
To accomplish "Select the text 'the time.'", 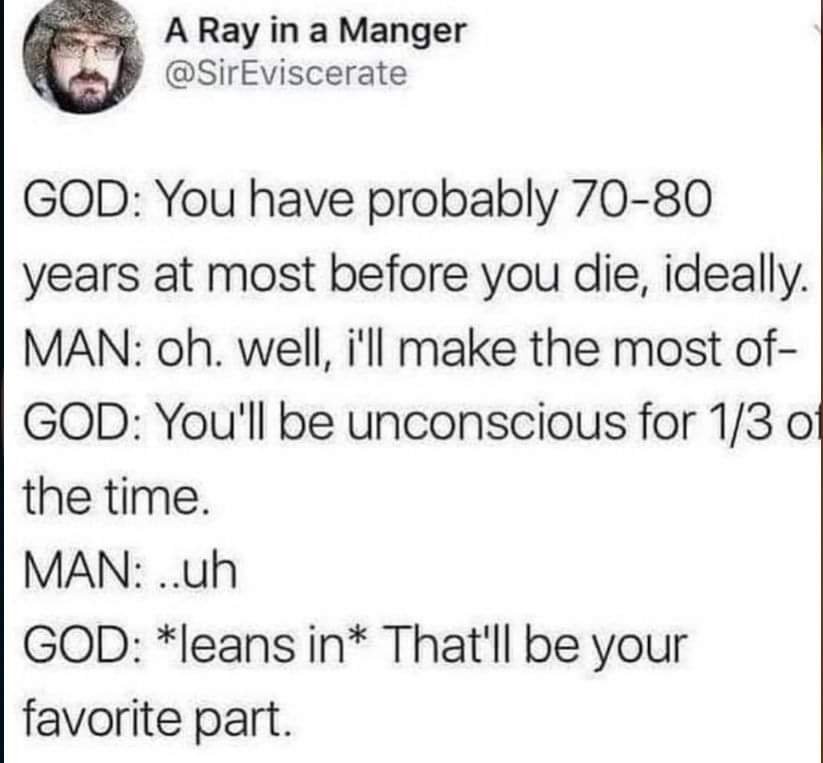I will click(x=116, y=496).
